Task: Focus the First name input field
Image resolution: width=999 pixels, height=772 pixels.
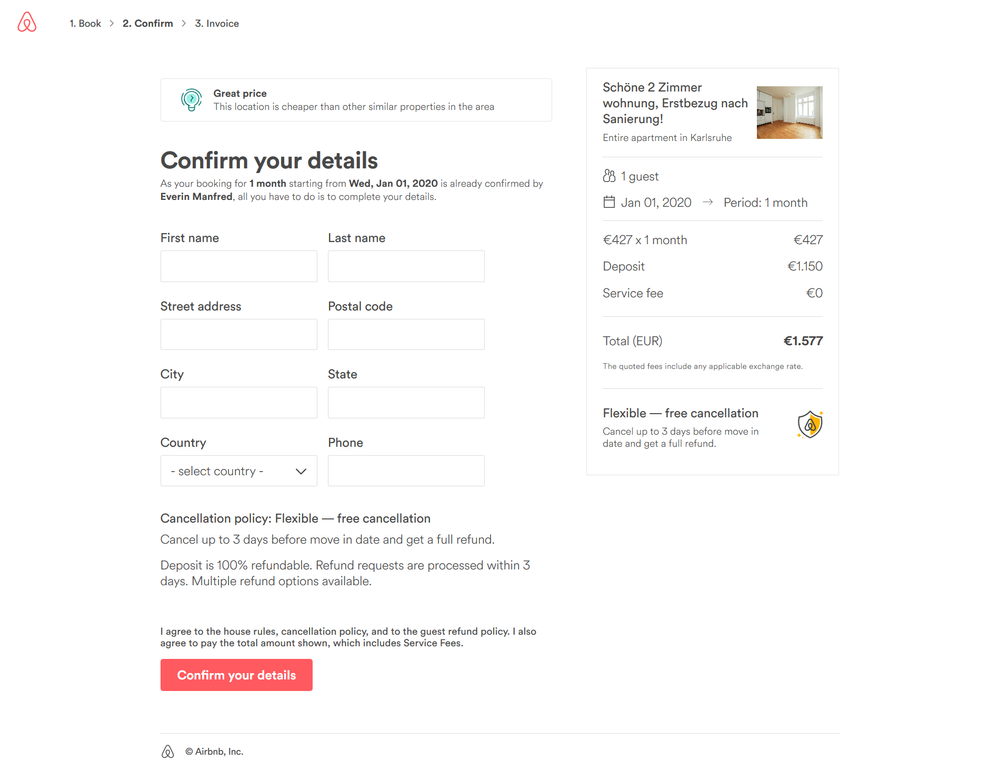Action: (x=239, y=266)
